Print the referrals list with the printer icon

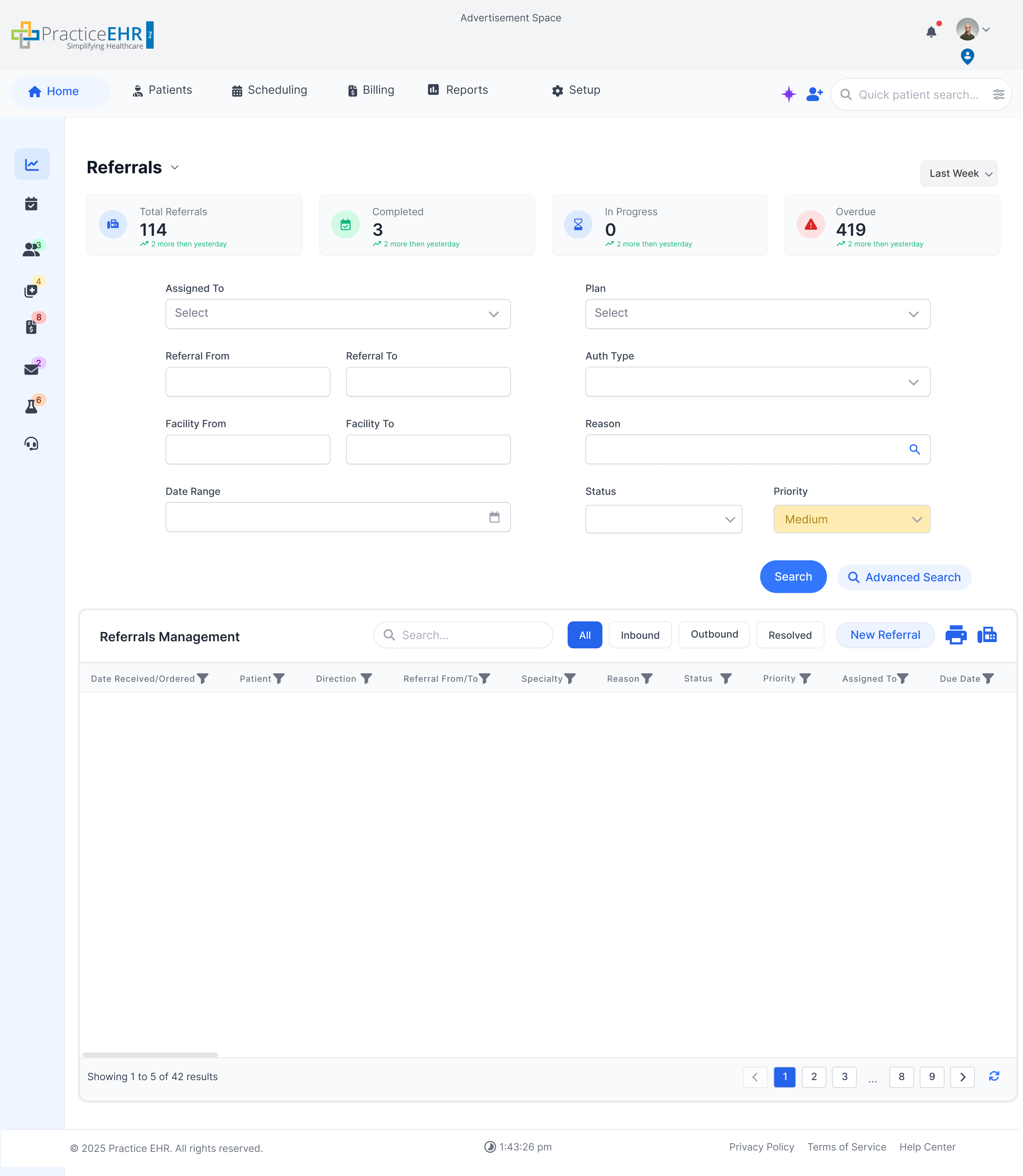coord(956,635)
